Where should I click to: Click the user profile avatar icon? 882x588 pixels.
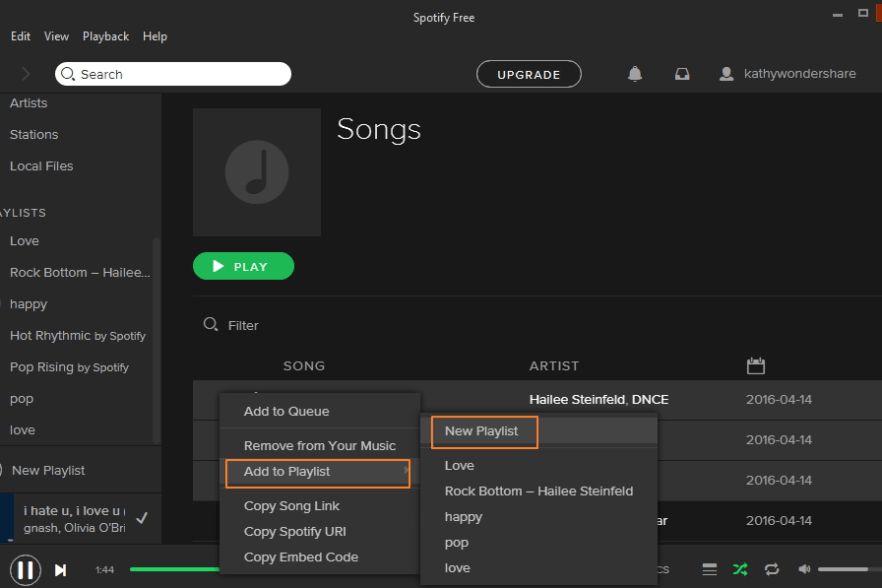tap(726, 74)
